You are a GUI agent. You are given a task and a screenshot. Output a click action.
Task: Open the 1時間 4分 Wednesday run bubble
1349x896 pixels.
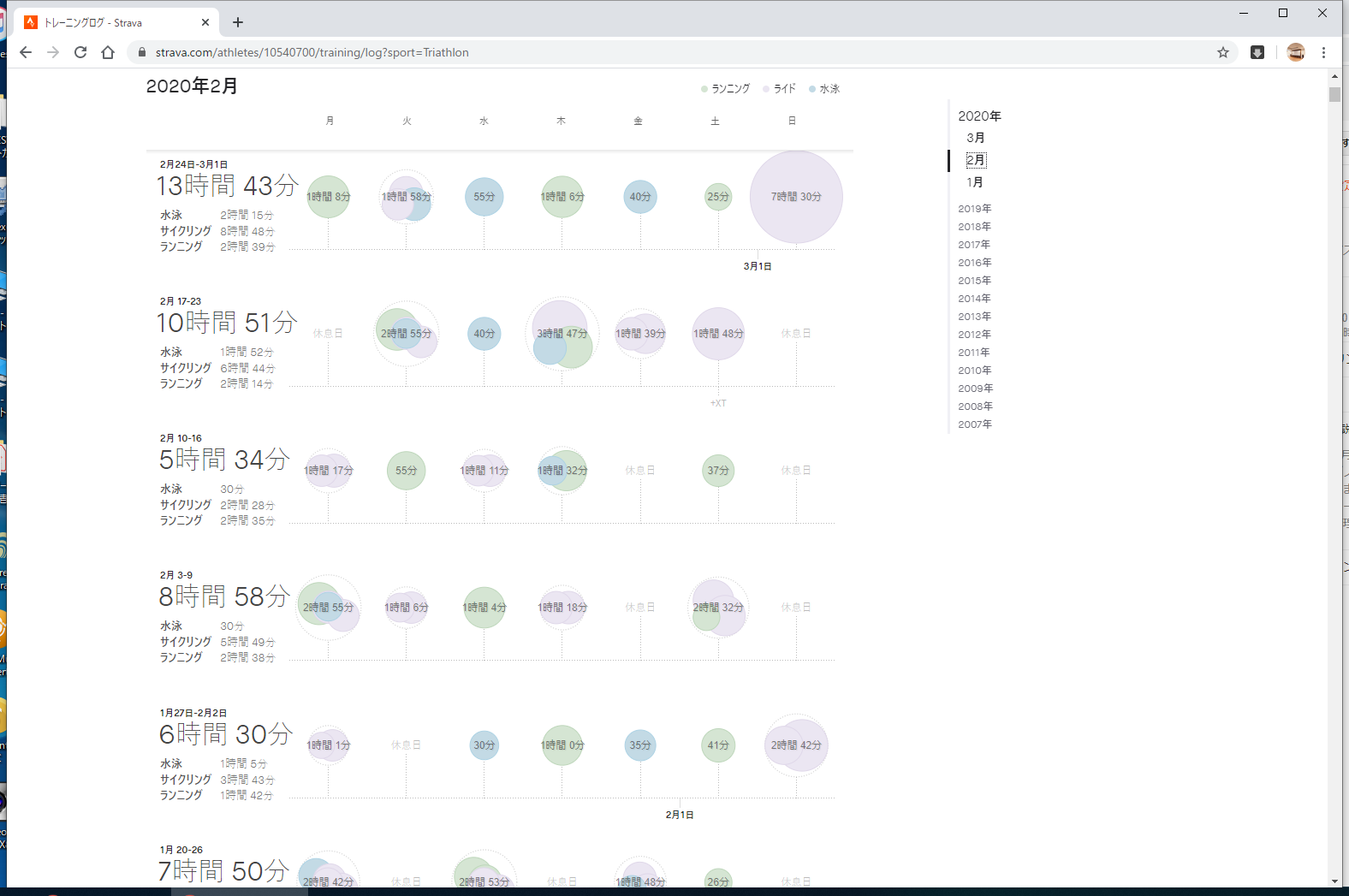[484, 608]
